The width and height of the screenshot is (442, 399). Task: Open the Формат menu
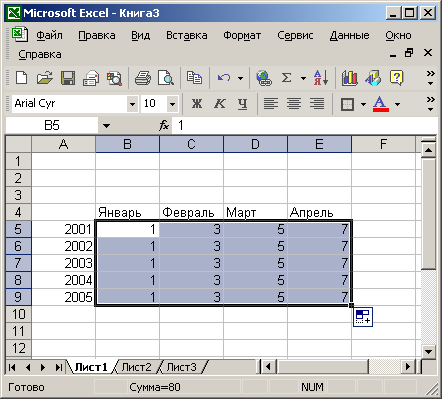click(x=242, y=35)
